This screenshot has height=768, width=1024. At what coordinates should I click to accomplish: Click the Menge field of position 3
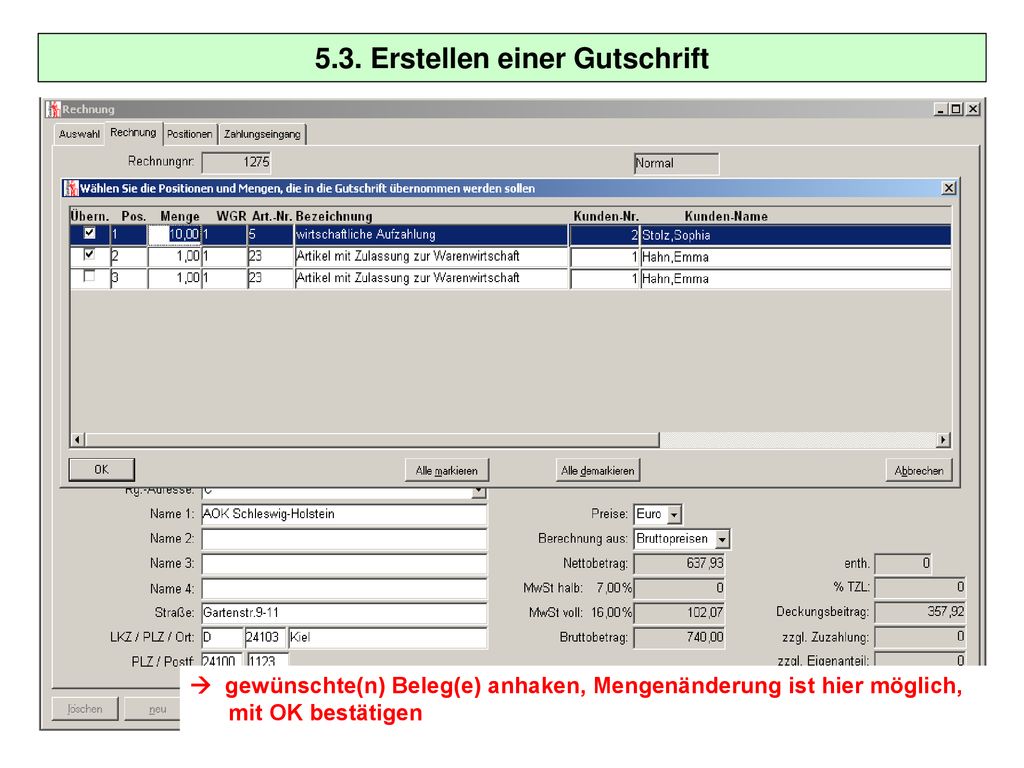coord(174,278)
